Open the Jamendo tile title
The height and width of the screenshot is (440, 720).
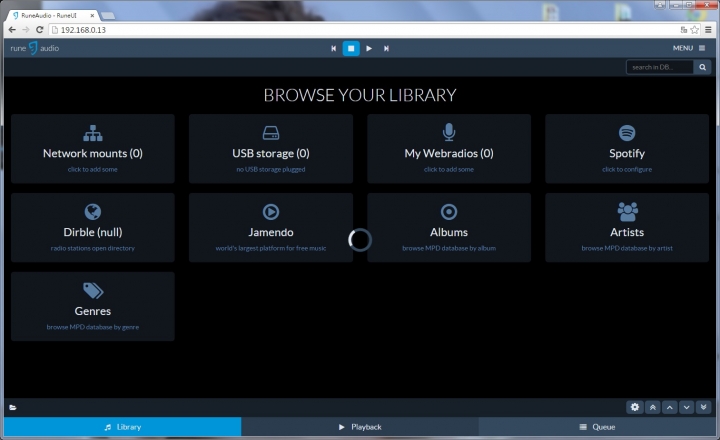click(x=271, y=232)
